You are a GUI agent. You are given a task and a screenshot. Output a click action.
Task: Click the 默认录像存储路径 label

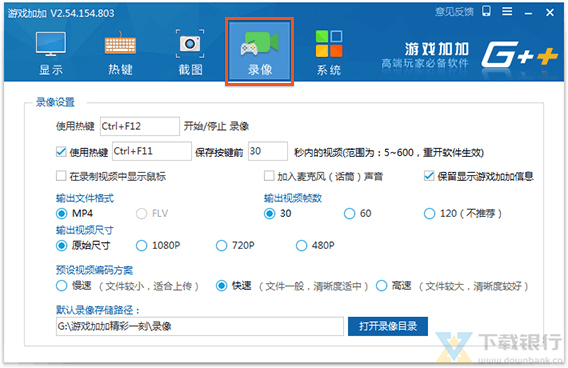pyautogui.click(x=98, y=310)
